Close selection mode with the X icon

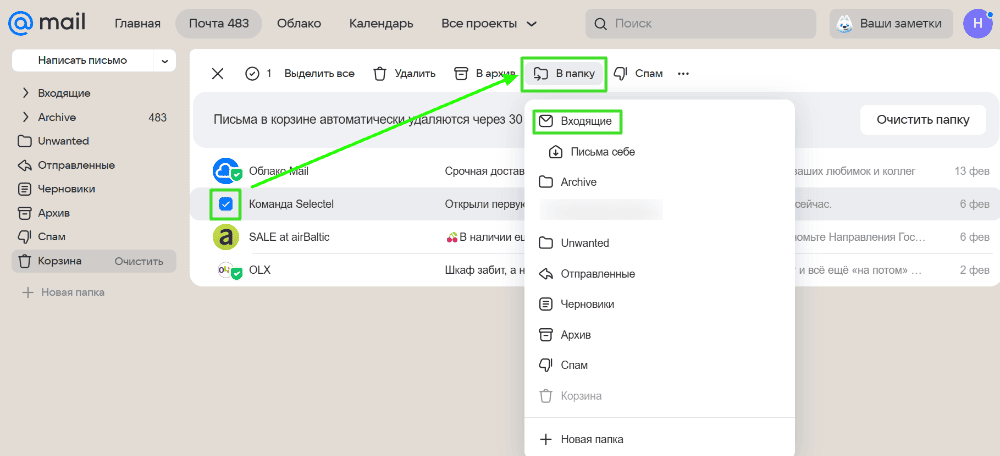click(x=217, y=73)
